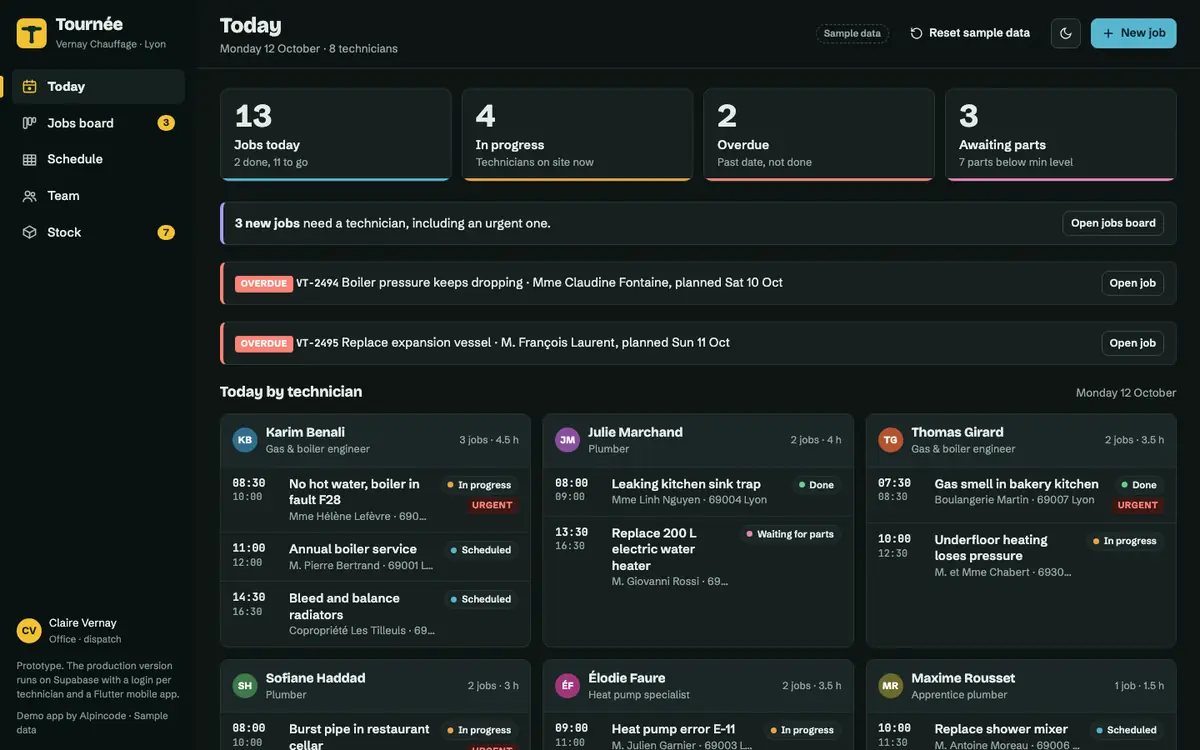The image size is (1200, 750).
Task: Click the Alpincode credit text
Action: click(x=92, y=723)
